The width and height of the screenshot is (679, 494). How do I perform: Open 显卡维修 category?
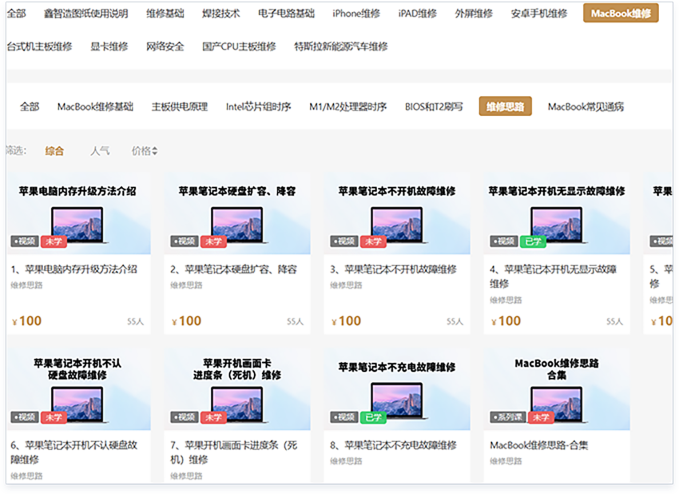click(x=109, y=46)
